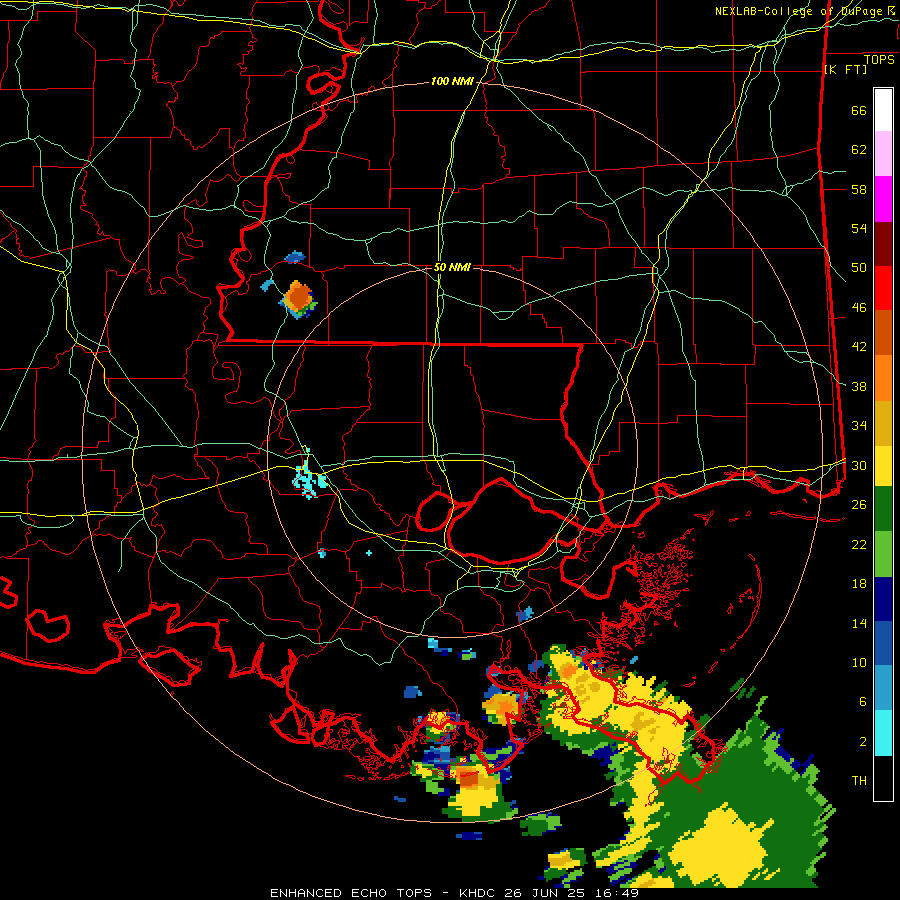Select the dark maroon legend swatch
900x900 pixels.
883,244
